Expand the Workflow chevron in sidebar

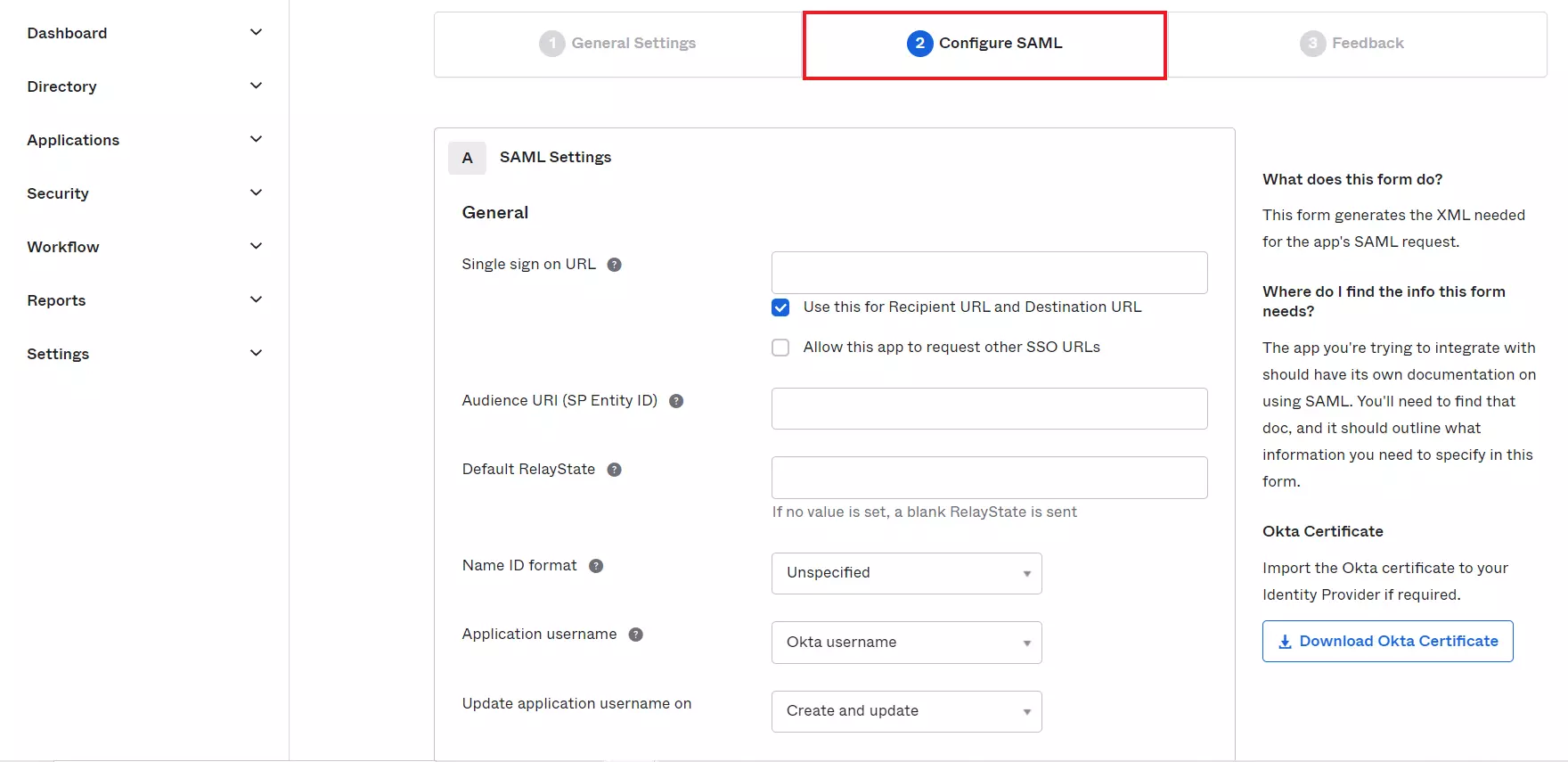256,246
